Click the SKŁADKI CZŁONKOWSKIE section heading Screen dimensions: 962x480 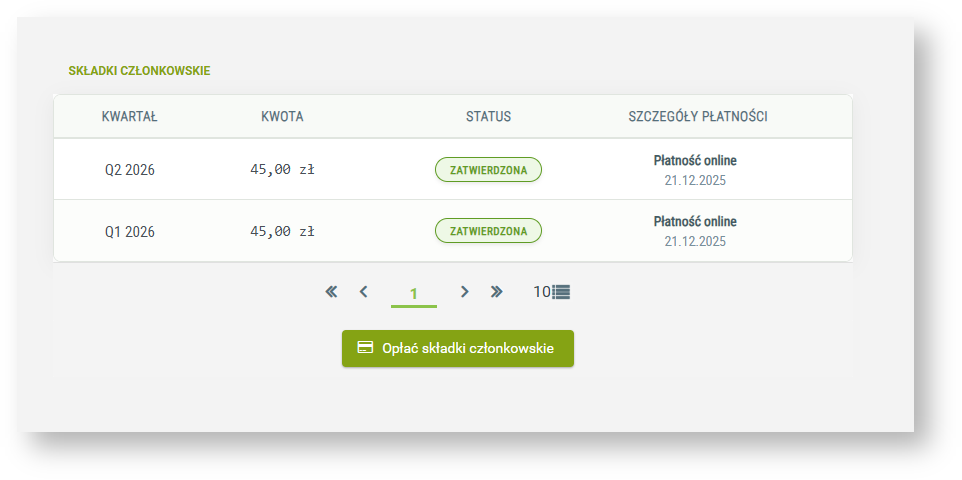[x=139, y=71]
